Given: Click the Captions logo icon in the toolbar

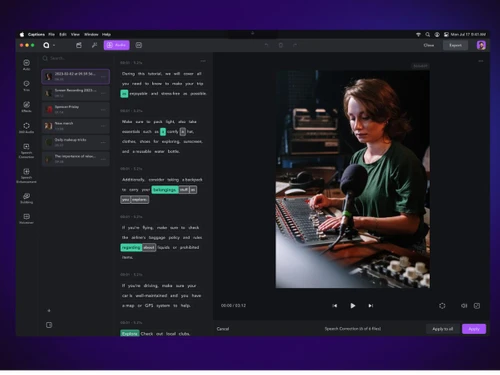Looking at the screenshot, I should [46, 45].
